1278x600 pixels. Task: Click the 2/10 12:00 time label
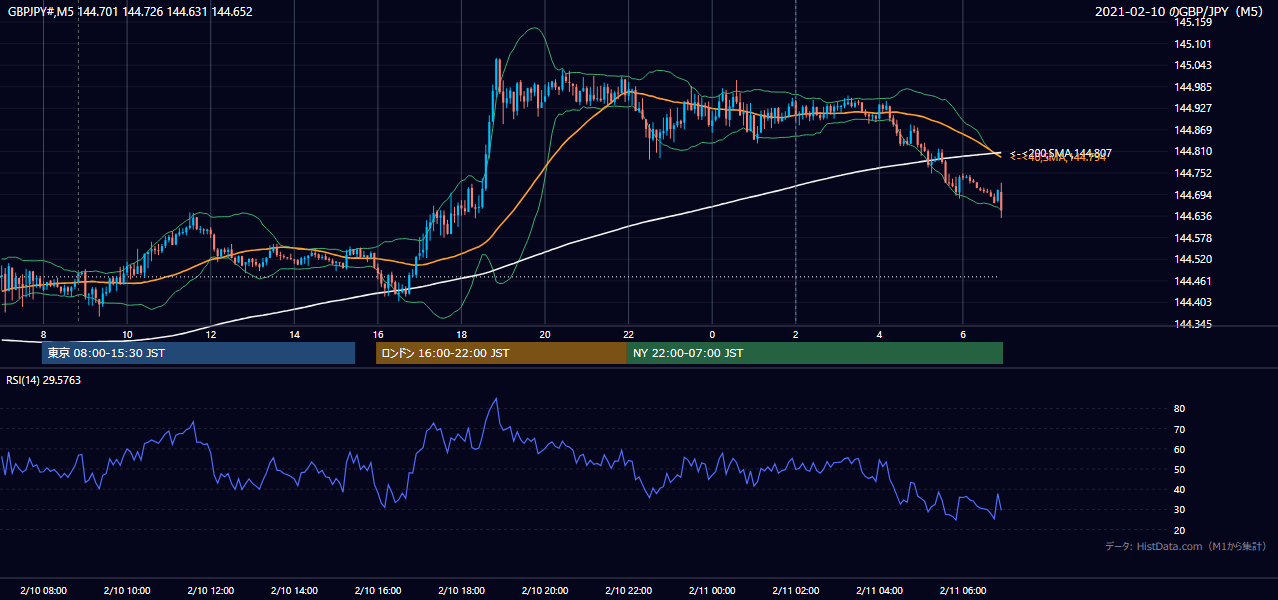(210, 591)
